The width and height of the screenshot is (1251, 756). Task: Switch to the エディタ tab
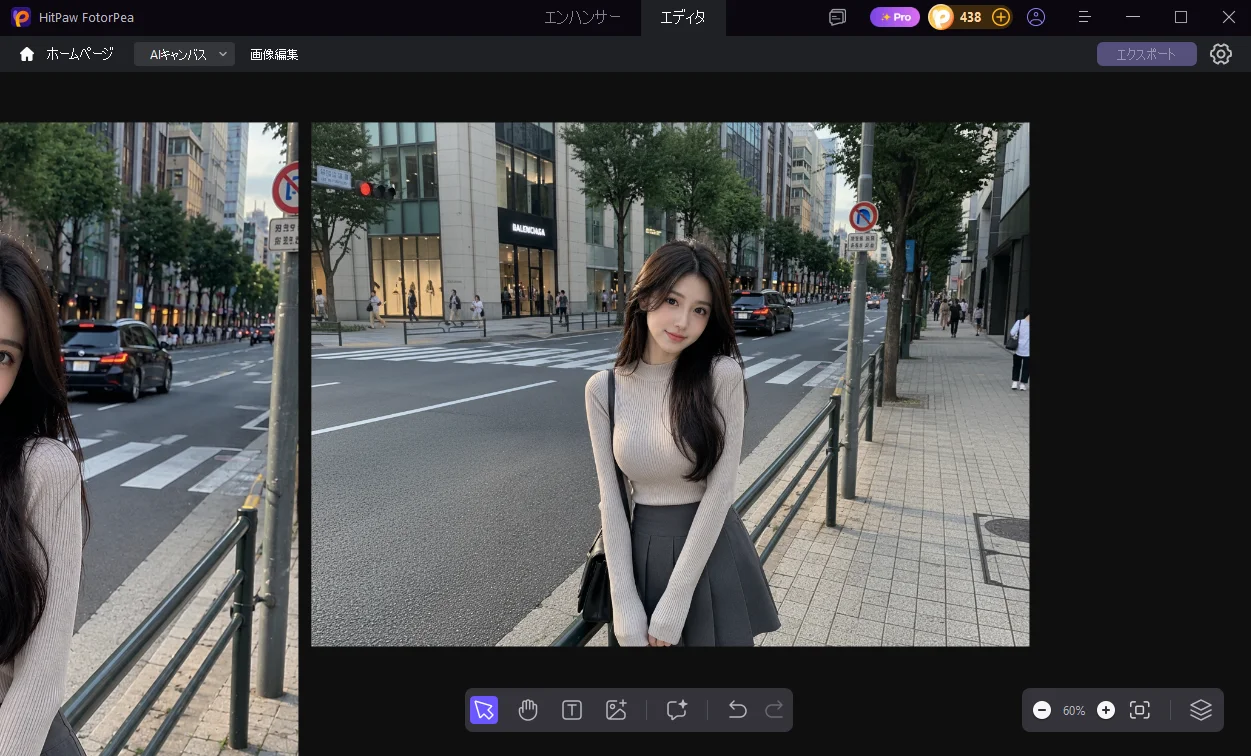pos(683,17)
